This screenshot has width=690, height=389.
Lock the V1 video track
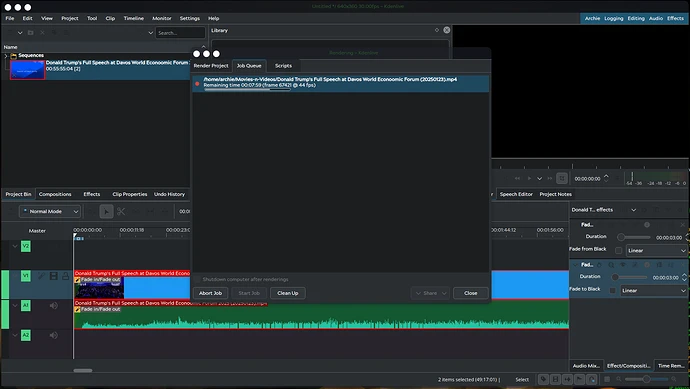coord(66,276)
